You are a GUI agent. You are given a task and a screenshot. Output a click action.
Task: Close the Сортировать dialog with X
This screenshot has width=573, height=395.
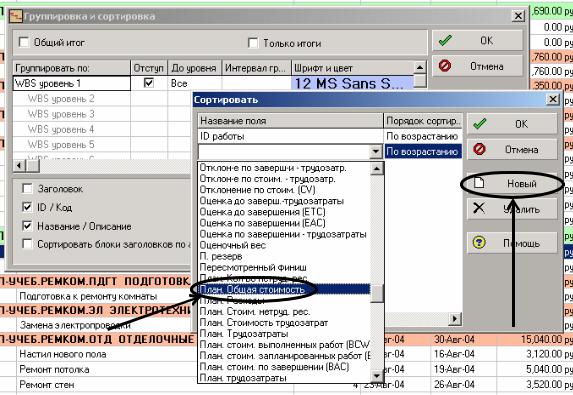coord(553,99)
